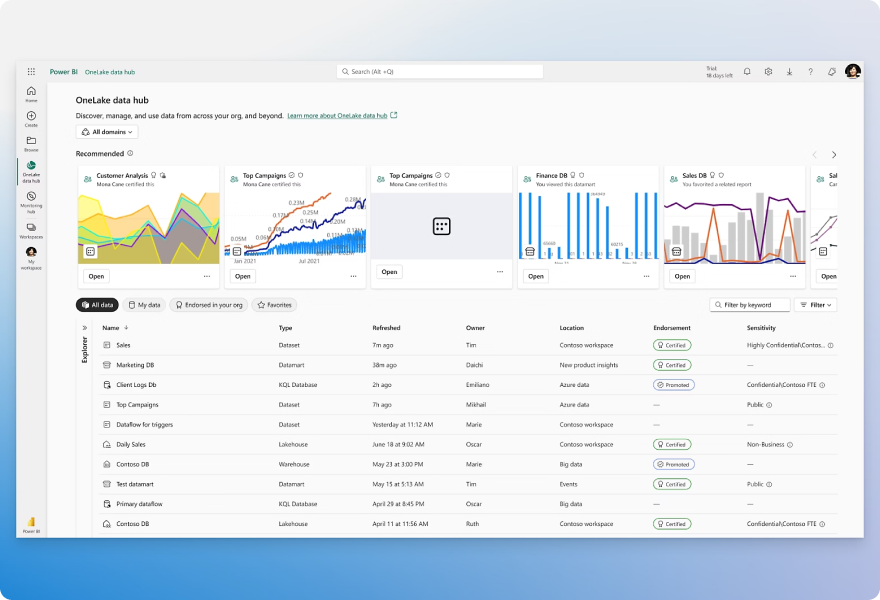Click Power BI in the header
880x600 pixels.
tap(63, 72)
